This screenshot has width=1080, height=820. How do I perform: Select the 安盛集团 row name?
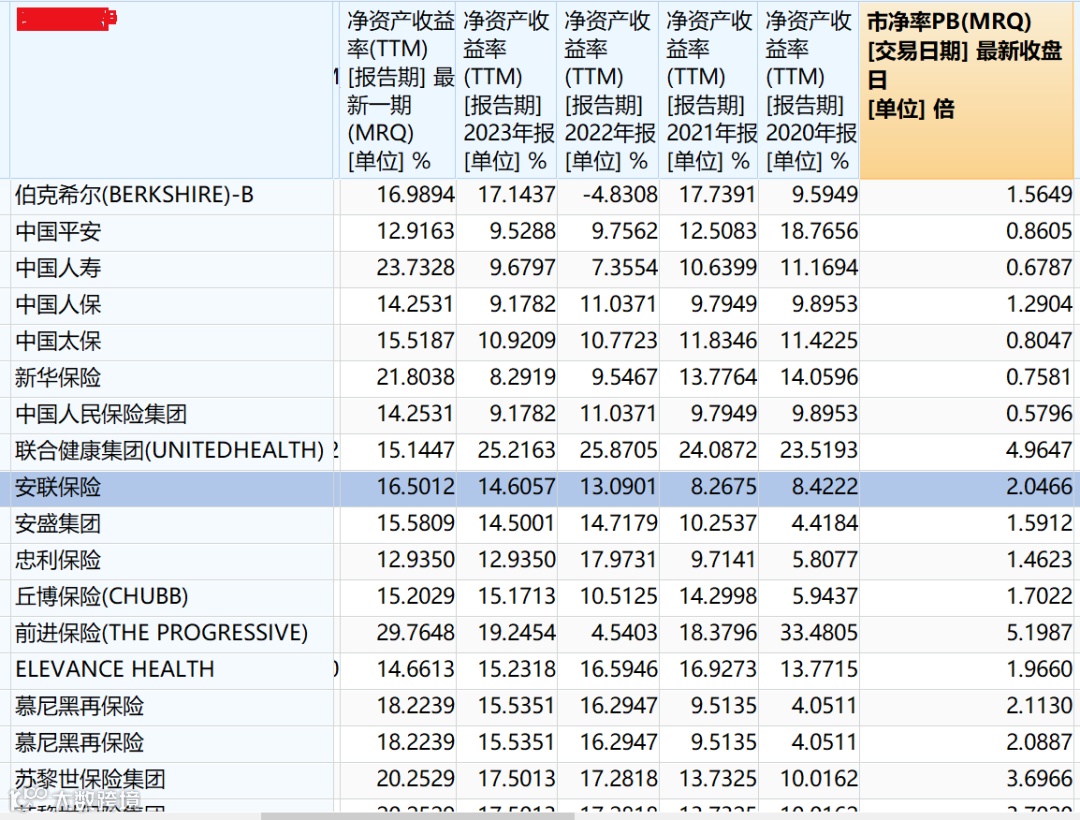58,524
